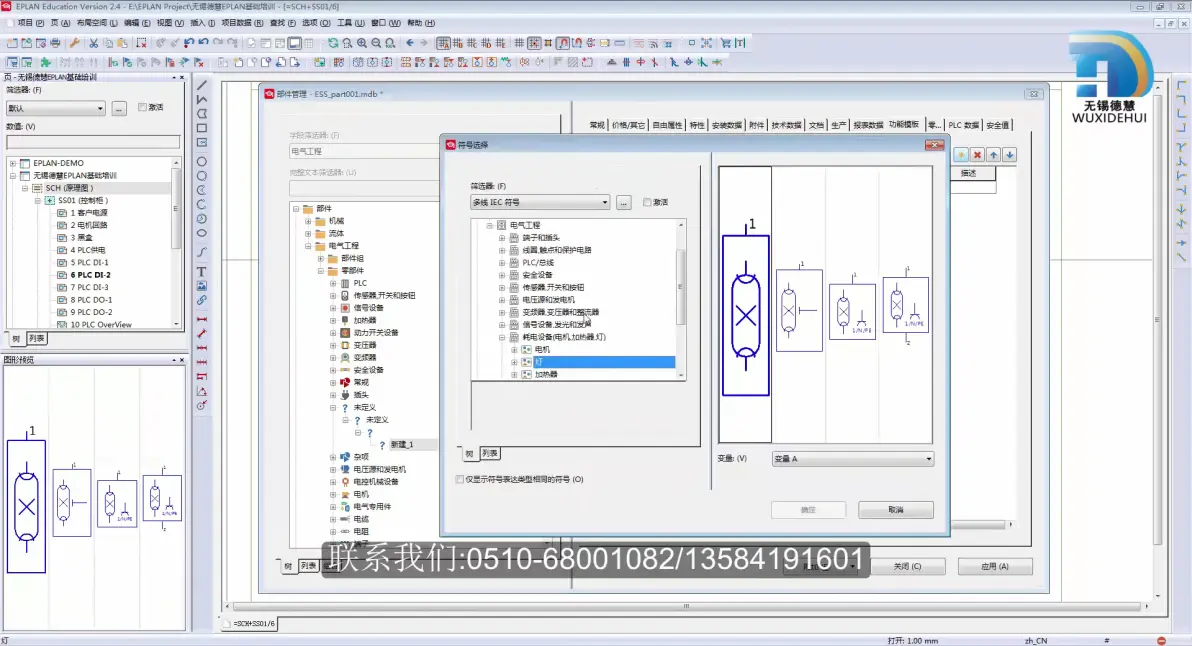The image size is (1192, 646).
Task: Click the move down arrow icon
Action: (1010, 154)
